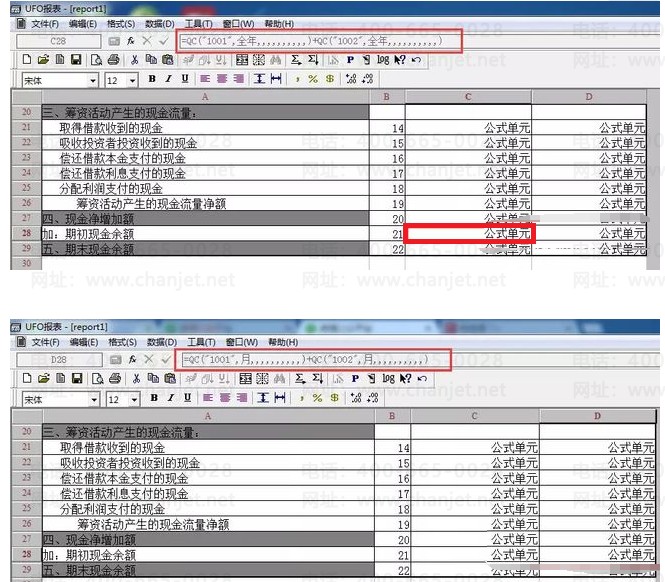Click the P icon in upper window toolbar
This screenshot has width=665, height=582.
350,60
